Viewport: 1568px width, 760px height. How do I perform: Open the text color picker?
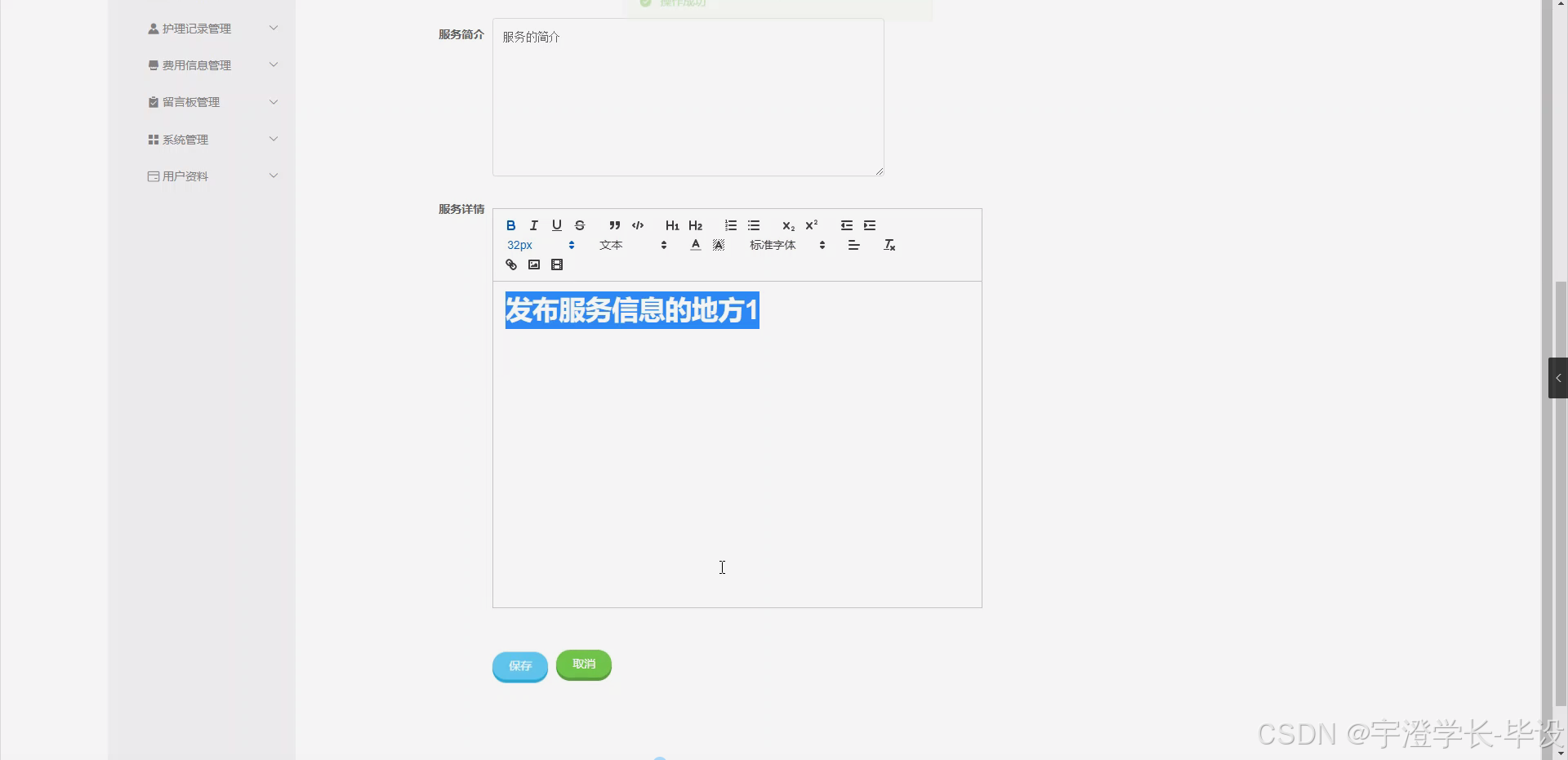(694, 244)
